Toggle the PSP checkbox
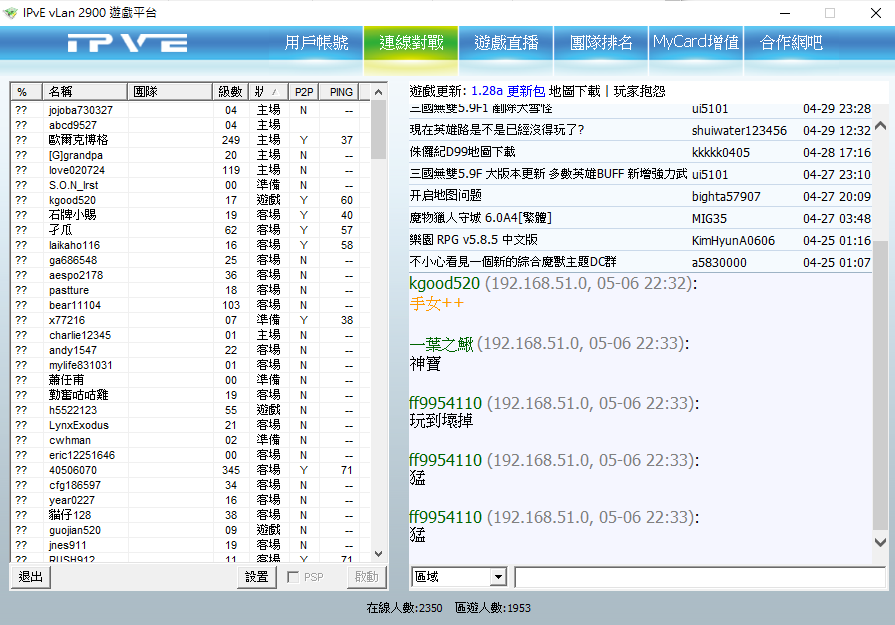 coord(293,577)
